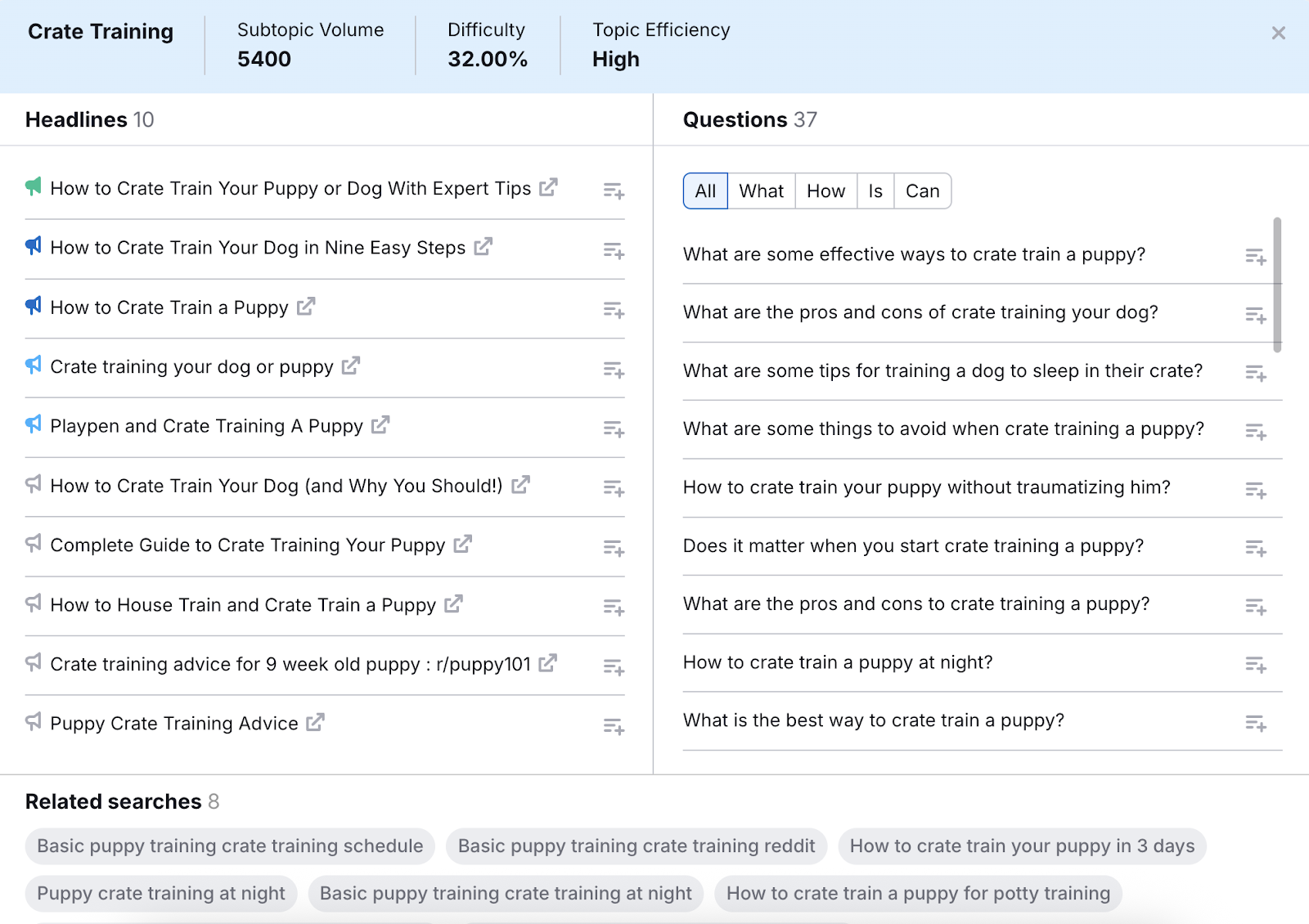Click add-to-list icon for 'Complete Guide to Crate Training Your Puppy'
This screenshot has height=924, width=1309.
click(613, 546)
